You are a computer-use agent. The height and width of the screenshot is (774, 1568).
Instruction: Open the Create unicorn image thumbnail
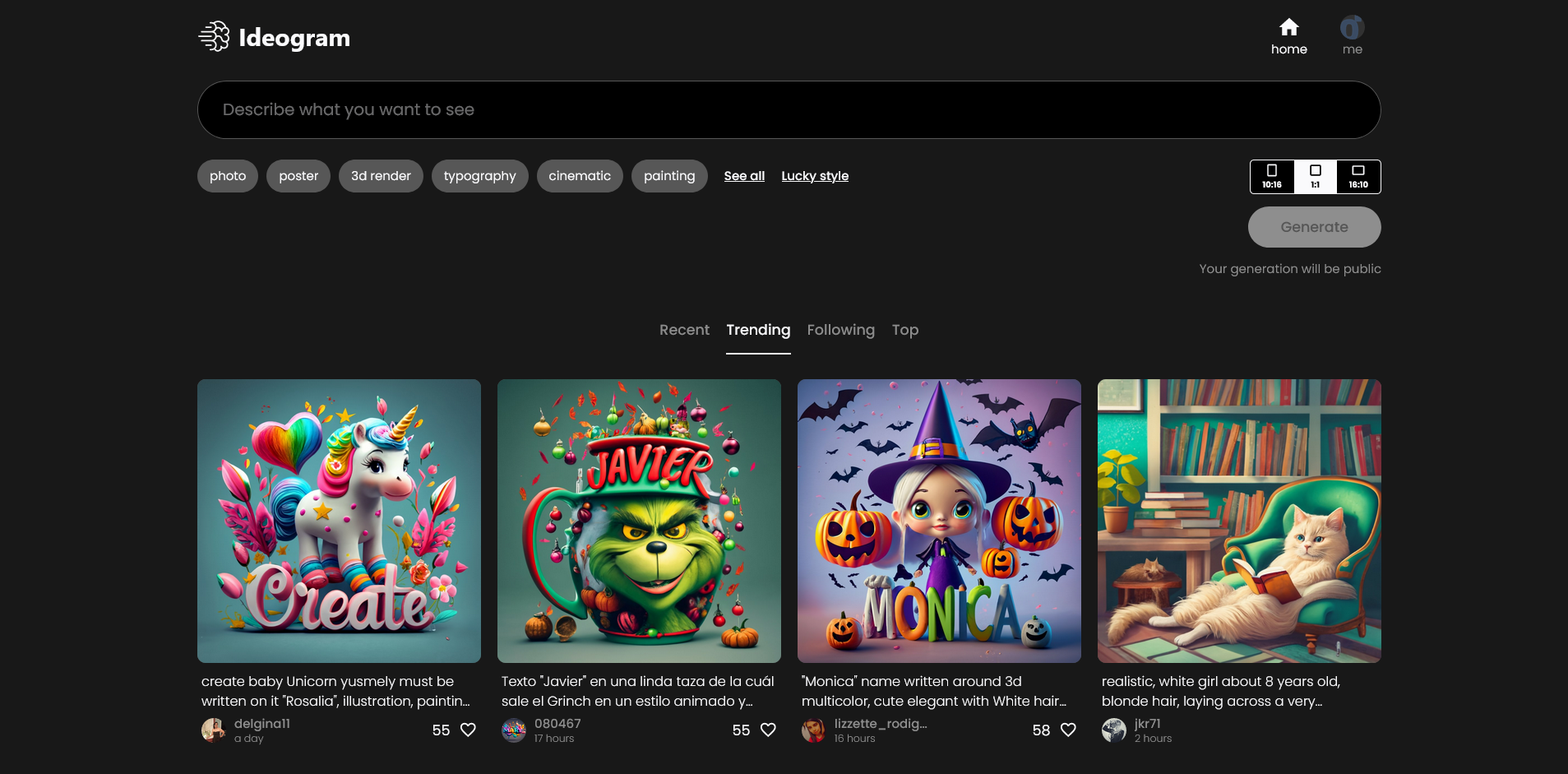[339, 521]
